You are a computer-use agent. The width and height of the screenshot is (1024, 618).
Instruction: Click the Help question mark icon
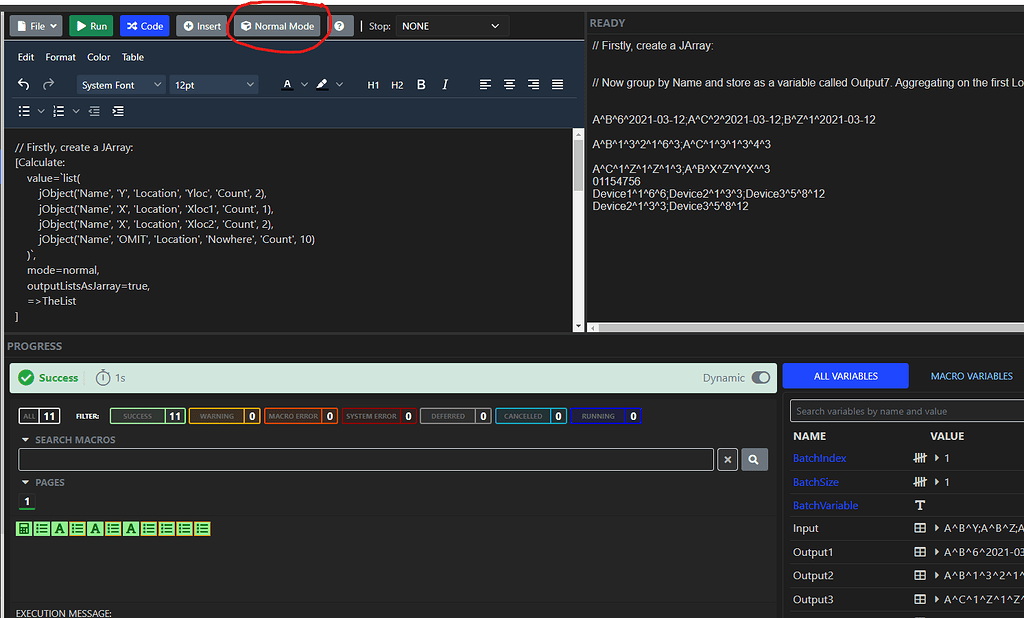pos(337,25)
